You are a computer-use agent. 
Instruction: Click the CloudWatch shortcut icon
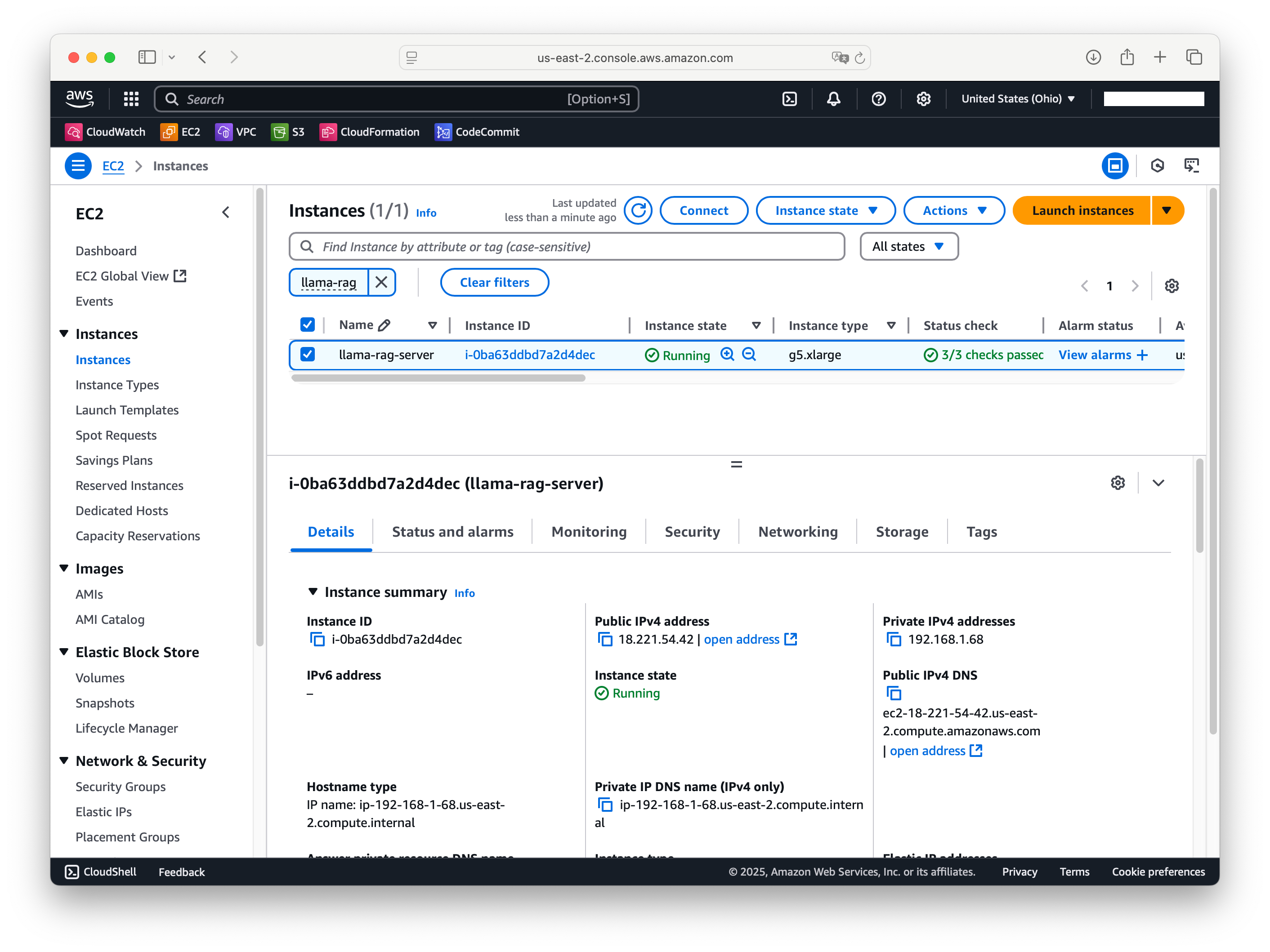click(73, 132)
